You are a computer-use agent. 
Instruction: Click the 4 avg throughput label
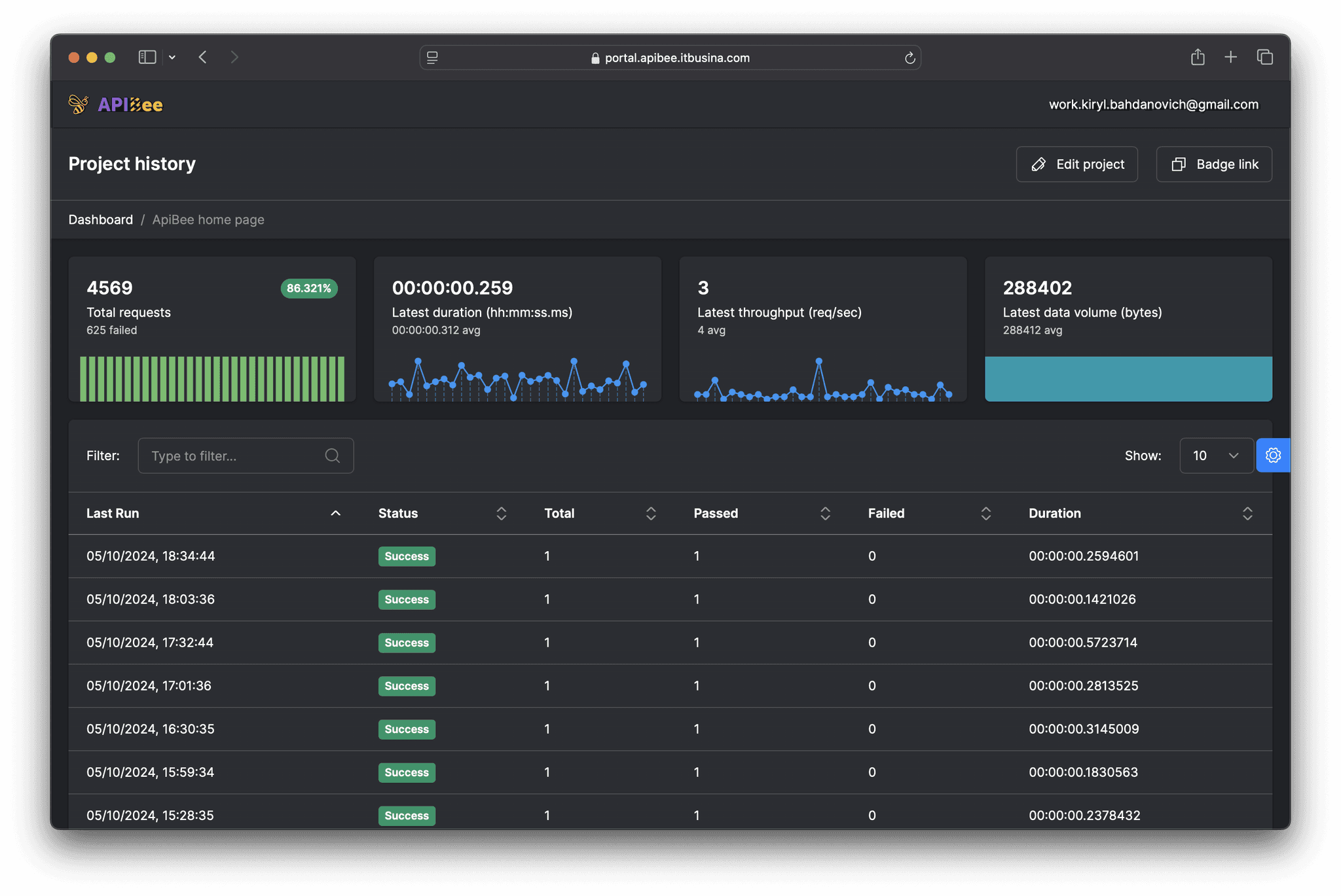(x=711, y=331)
